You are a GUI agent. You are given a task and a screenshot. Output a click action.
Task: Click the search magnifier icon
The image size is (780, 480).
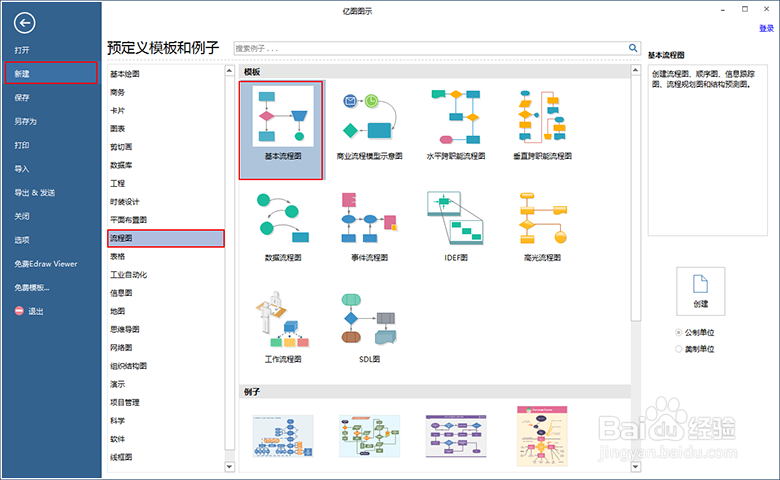pyautogui.click(x=633, y=48)
